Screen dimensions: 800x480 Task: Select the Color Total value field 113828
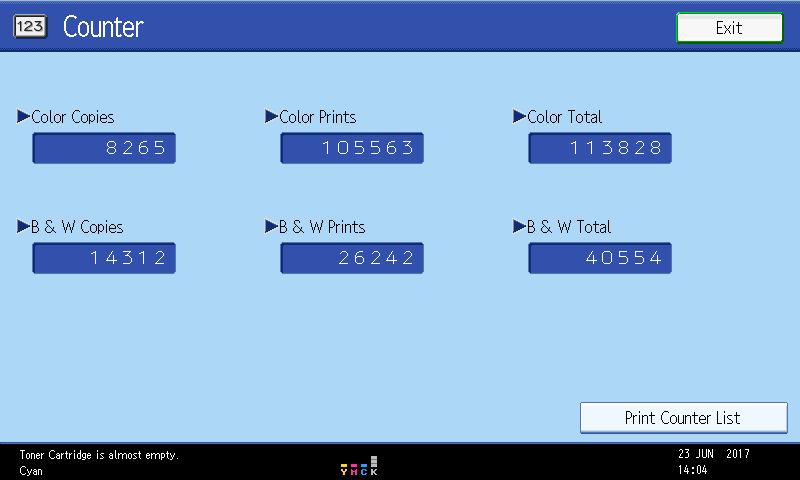pos(600,148)
